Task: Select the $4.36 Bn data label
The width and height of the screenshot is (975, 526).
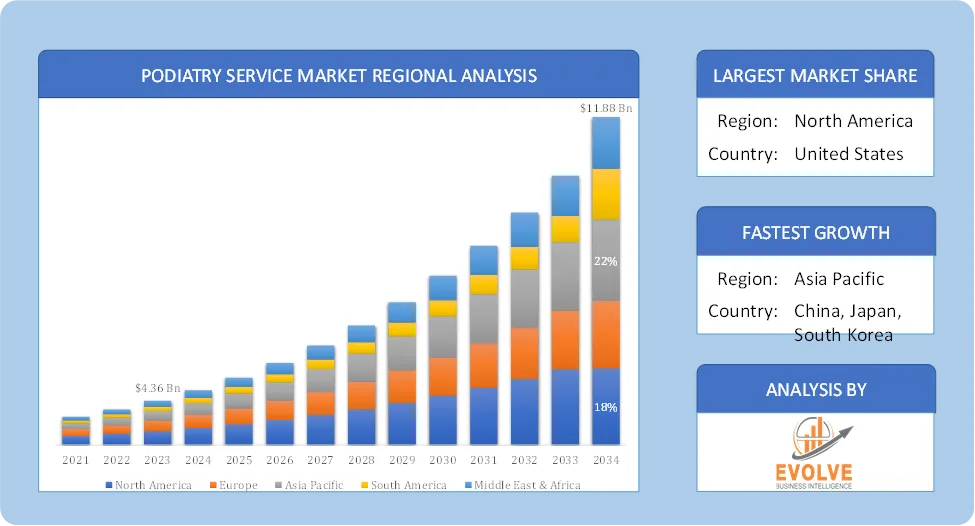Action: [157, 389]
